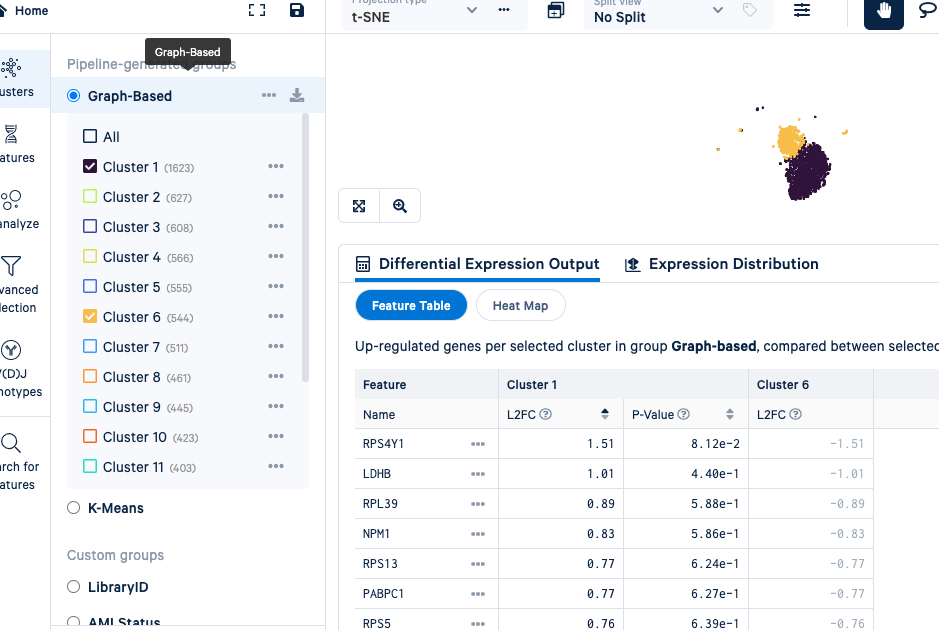The height and width of the screenshot is (630, 939).
Task: Open Cluster 7 more options ellipsis
Action: point(276,346)
